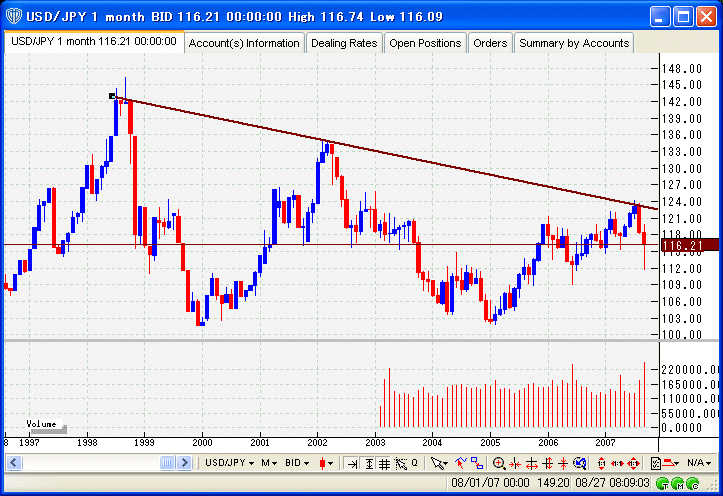Screen dimensions: 723x496
Task: Switch to USD/JPY 1 month chart tab
Action: 94,41
